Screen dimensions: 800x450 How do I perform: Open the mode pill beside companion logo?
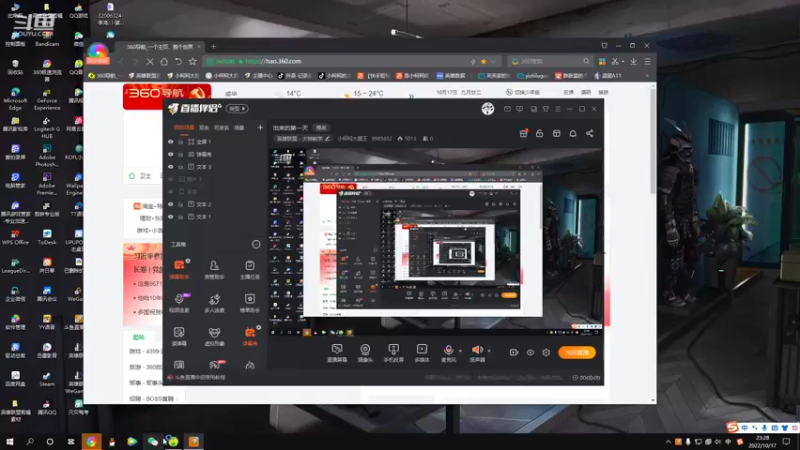point(238,109)
